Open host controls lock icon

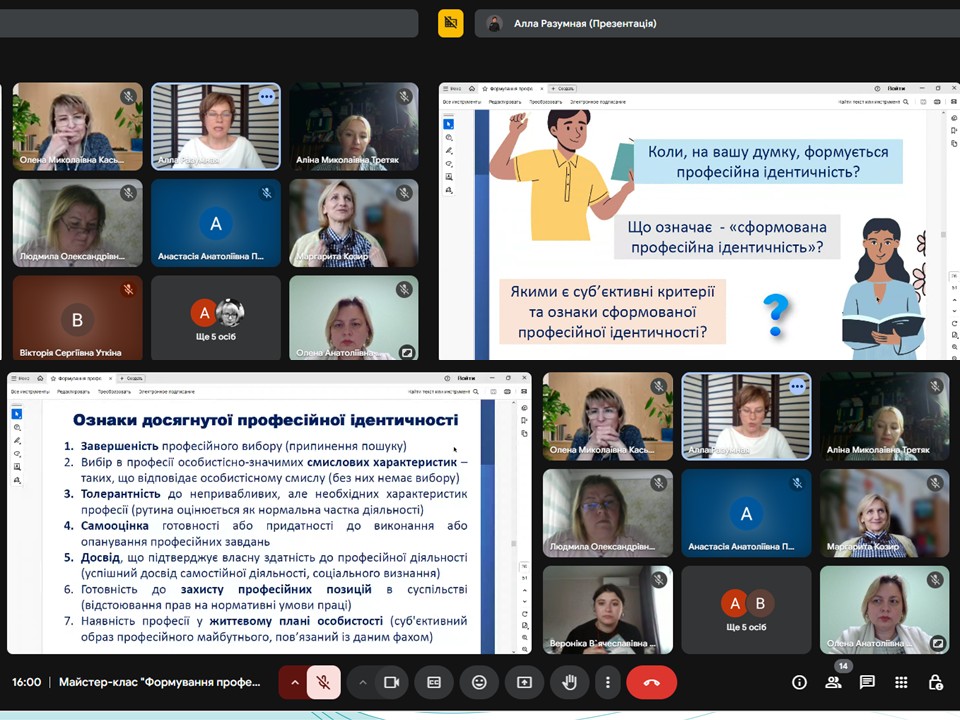click(x=935, y=682)
